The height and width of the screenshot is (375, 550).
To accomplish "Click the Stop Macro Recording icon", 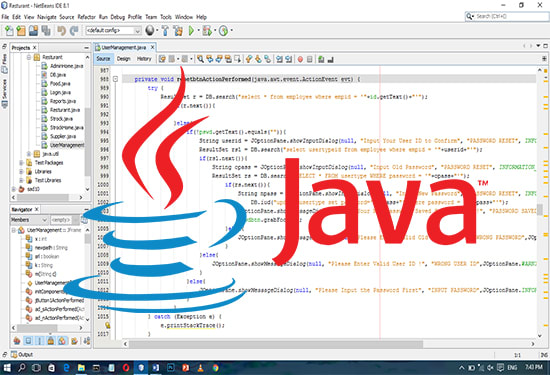I will coord(309,59).
